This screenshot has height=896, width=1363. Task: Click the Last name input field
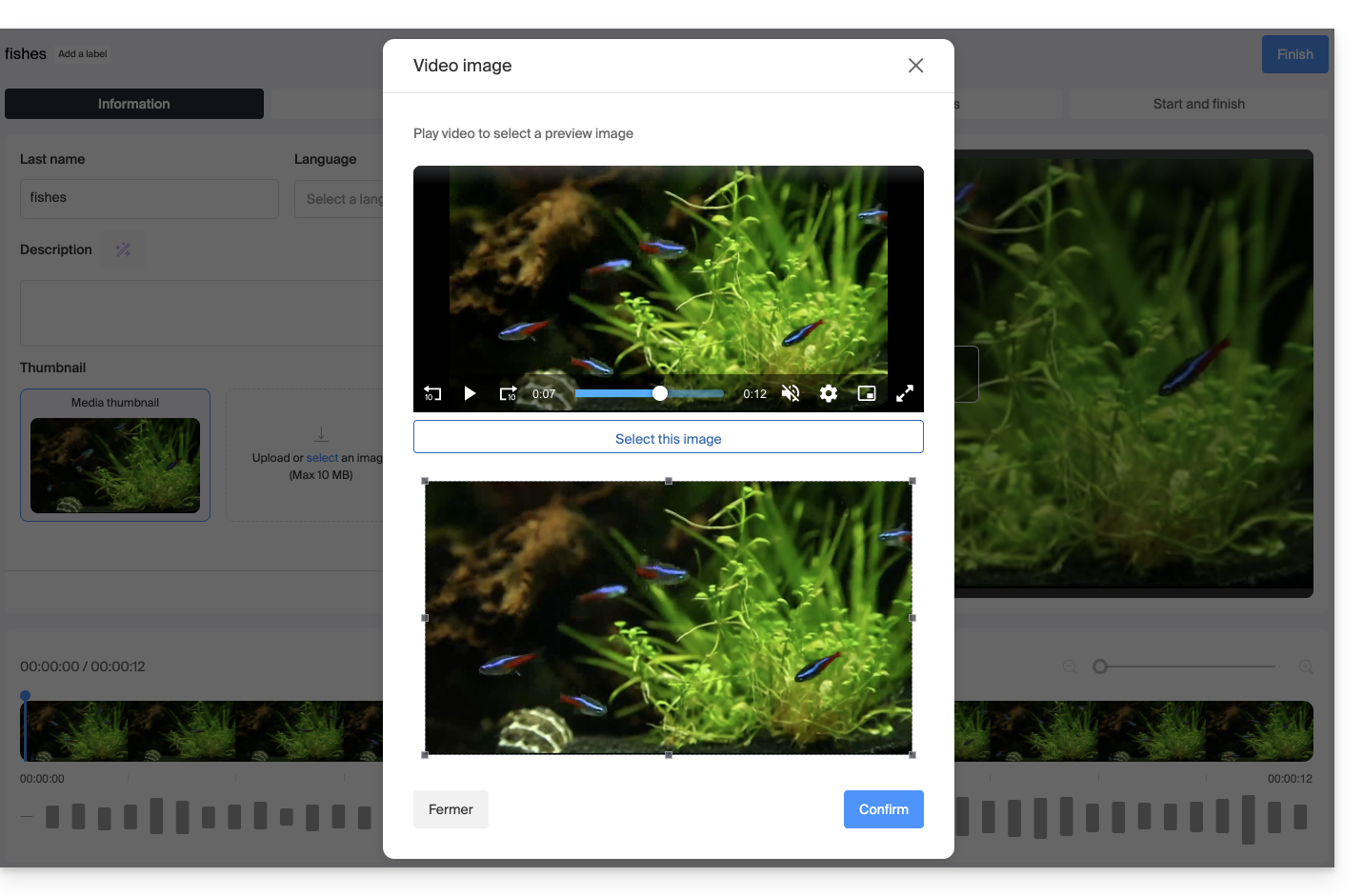pos(150,198)
